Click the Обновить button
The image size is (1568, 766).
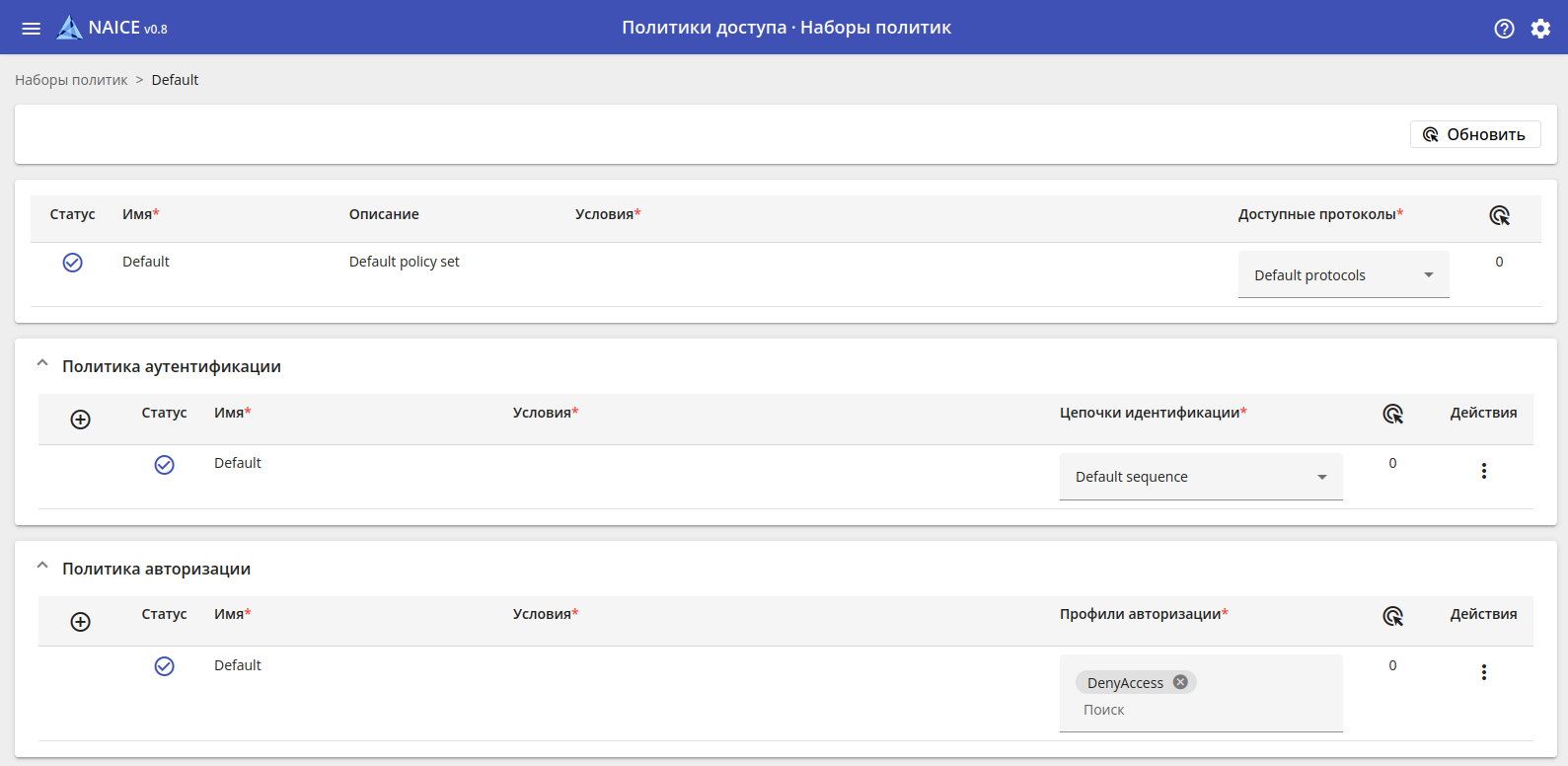pos(1475,134)
